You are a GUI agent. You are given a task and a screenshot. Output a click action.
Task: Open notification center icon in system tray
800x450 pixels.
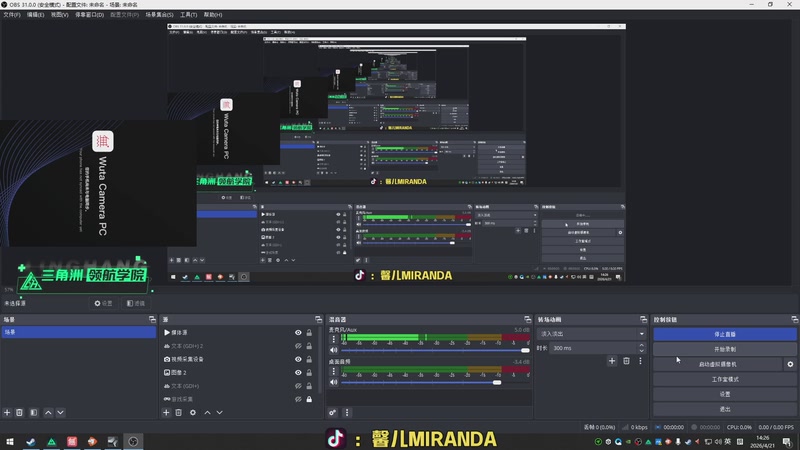click(788, 441)
